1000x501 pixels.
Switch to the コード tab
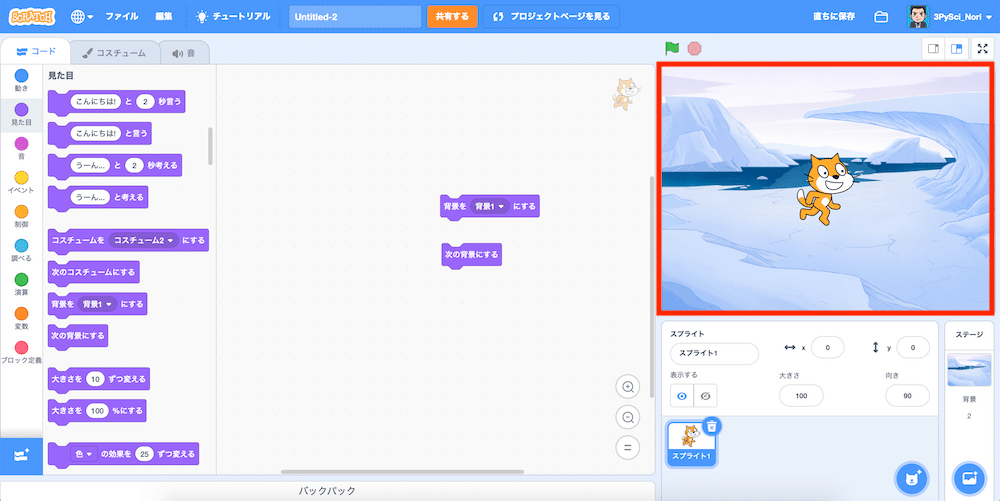click(x=36, y=52)
